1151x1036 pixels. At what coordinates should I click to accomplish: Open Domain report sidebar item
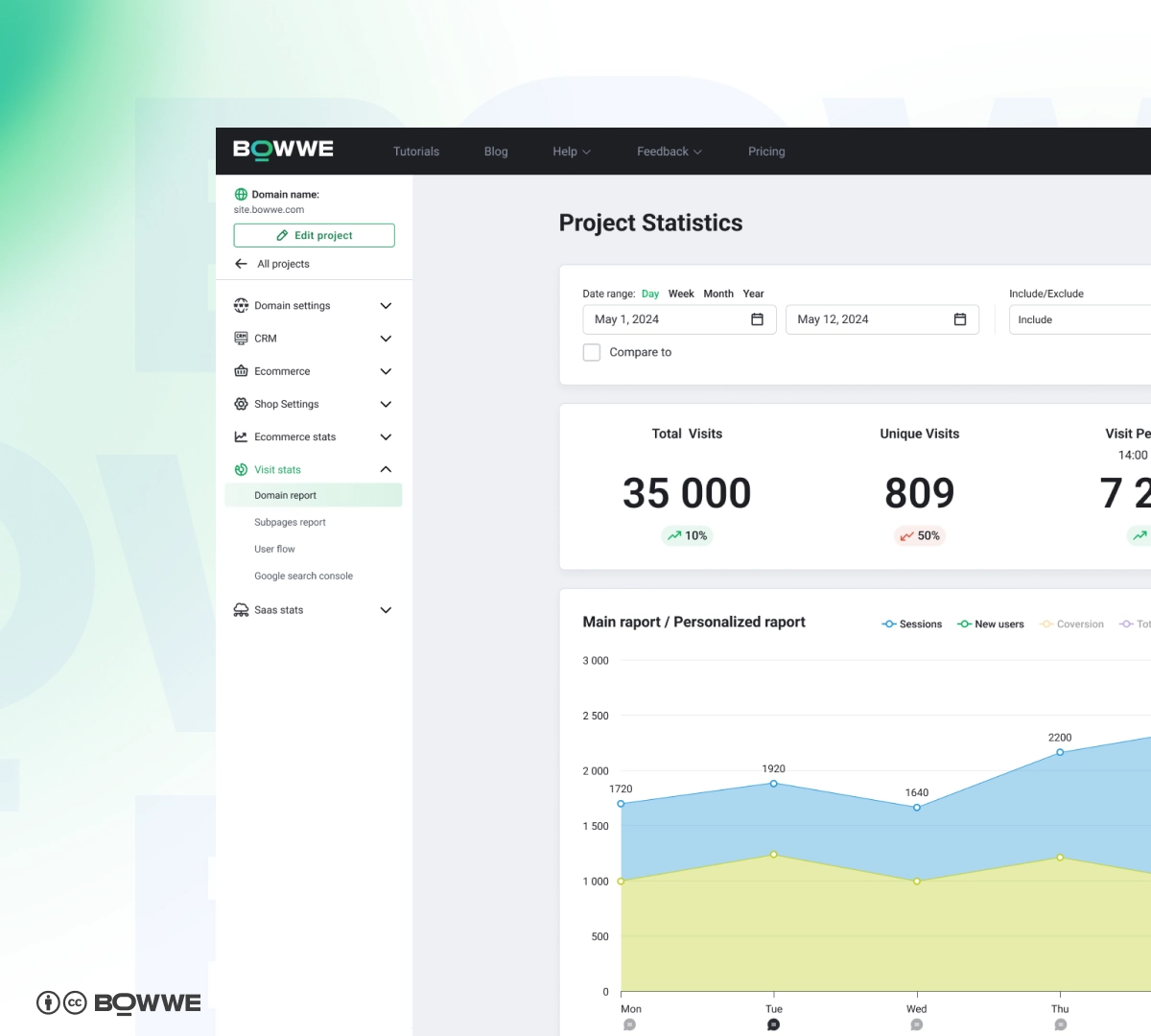click(314, 495)
